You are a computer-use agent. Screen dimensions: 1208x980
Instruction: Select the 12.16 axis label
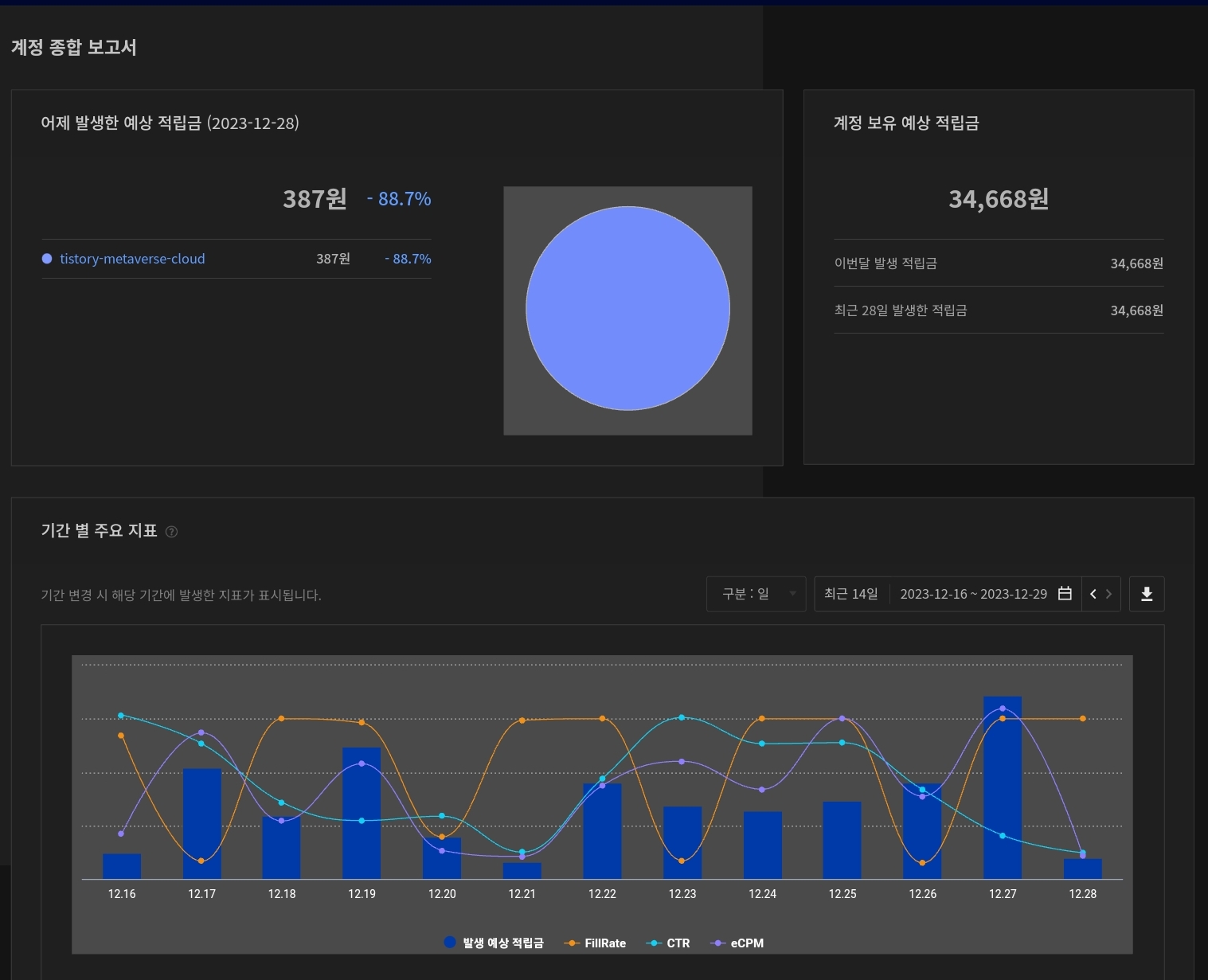[x=122, y=894]
